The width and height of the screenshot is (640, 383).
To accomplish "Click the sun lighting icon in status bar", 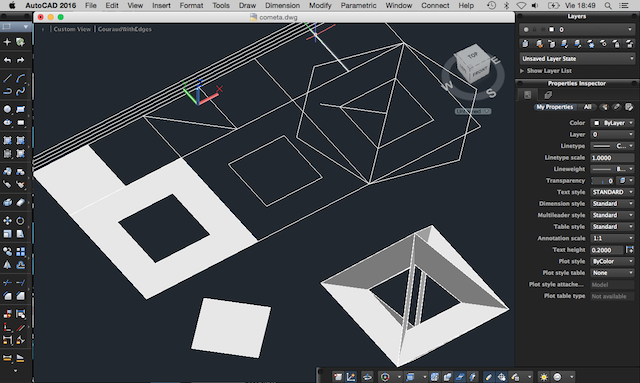I will [x=544, y=377].
